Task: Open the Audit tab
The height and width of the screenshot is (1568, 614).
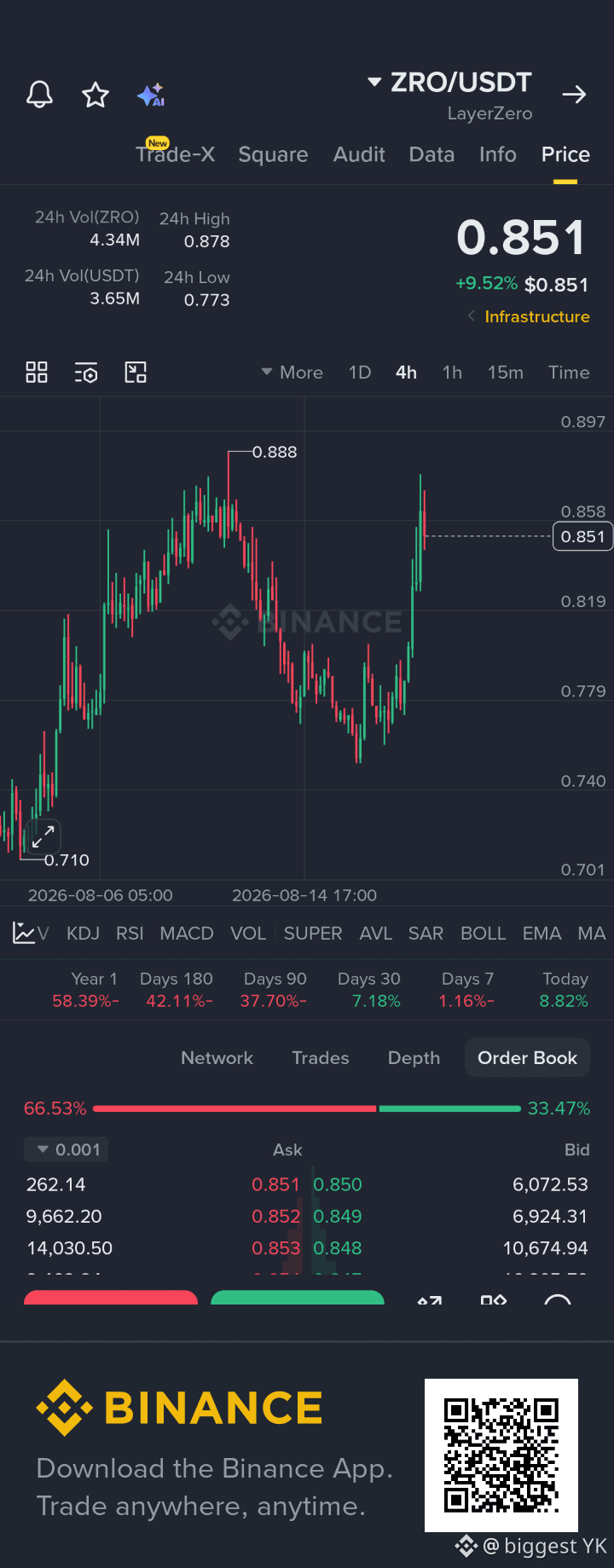Action: [359, 154]
